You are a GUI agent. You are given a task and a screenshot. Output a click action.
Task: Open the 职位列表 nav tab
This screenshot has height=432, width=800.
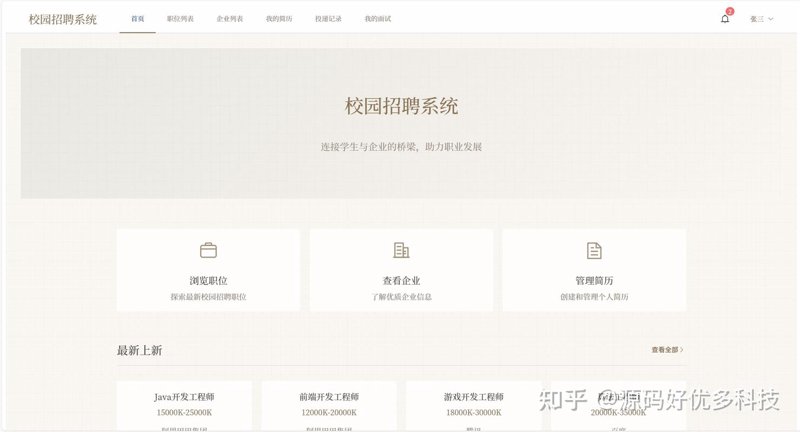[x=180, y=19]
